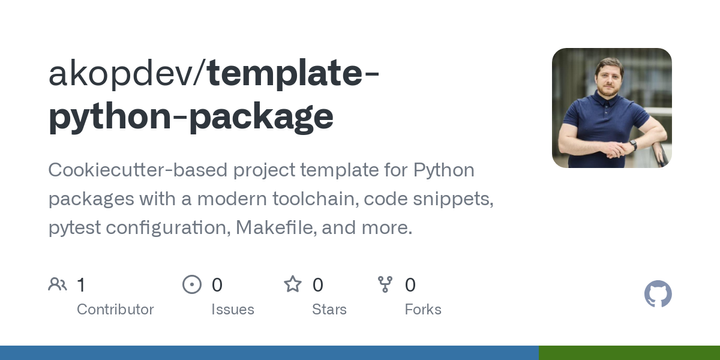Click the 0 count beside the fork icon

click(x=410, y=285)
